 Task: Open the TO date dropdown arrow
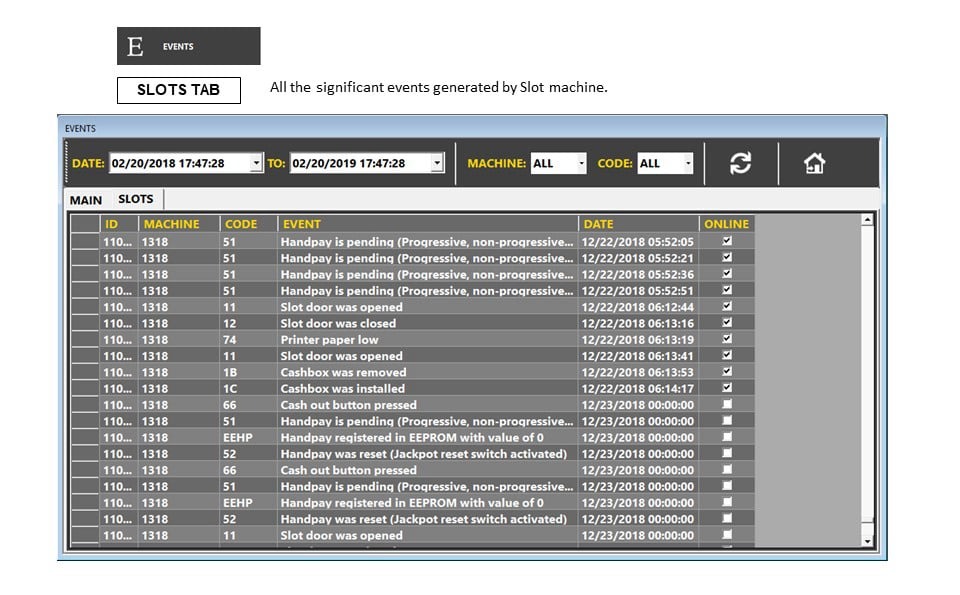click(x=437, y=163)
